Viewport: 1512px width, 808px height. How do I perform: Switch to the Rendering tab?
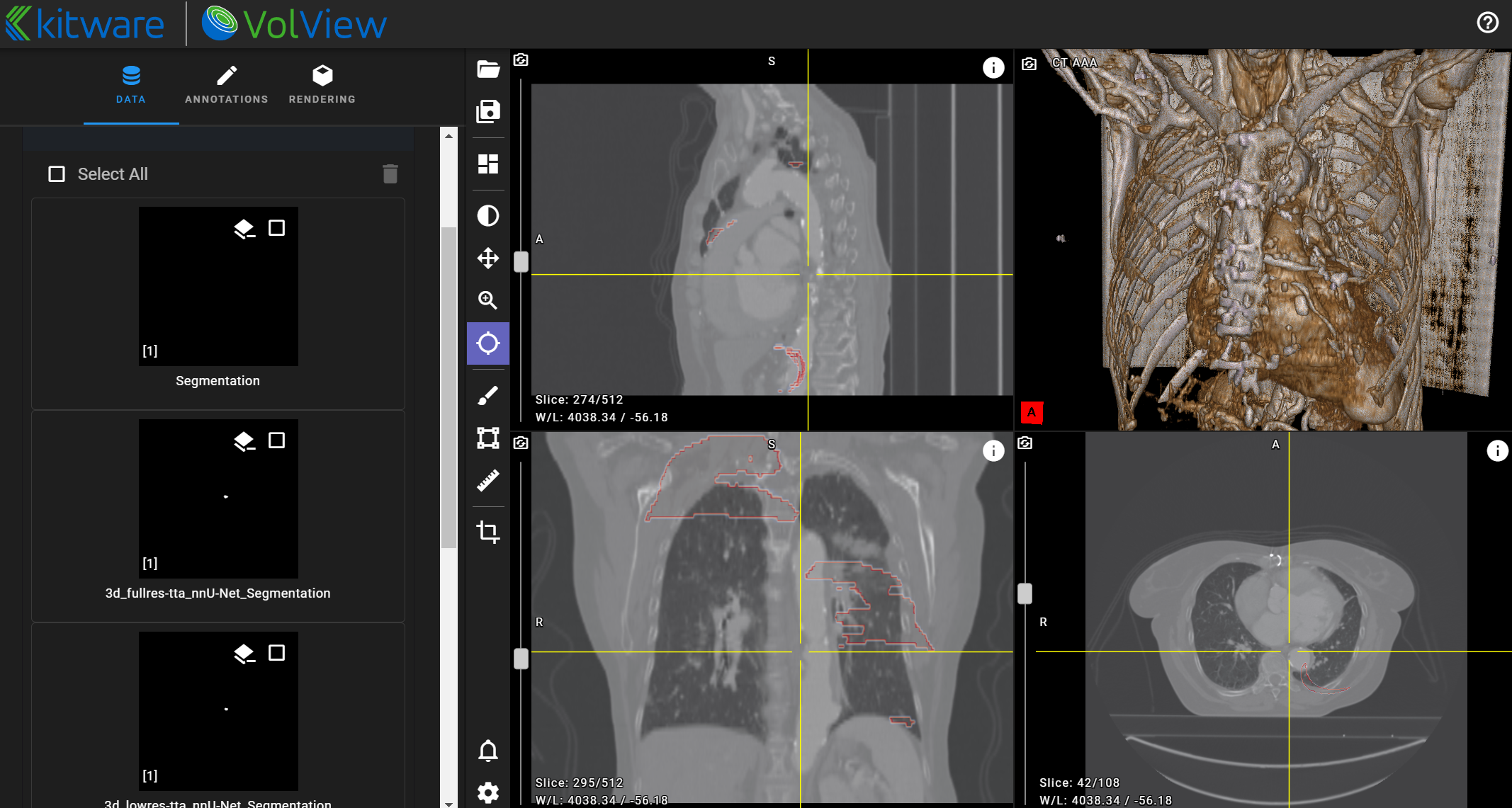coord(322,85)
